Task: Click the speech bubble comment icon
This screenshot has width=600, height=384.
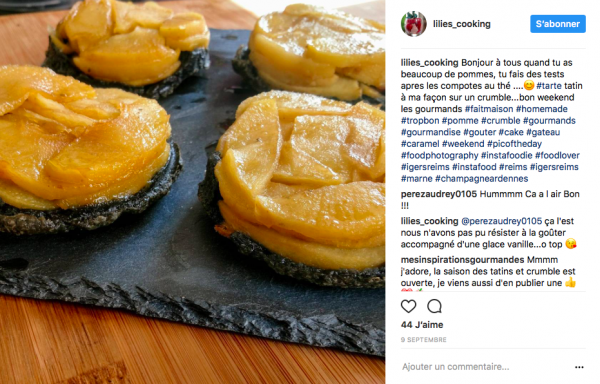Action: point(434,306)
